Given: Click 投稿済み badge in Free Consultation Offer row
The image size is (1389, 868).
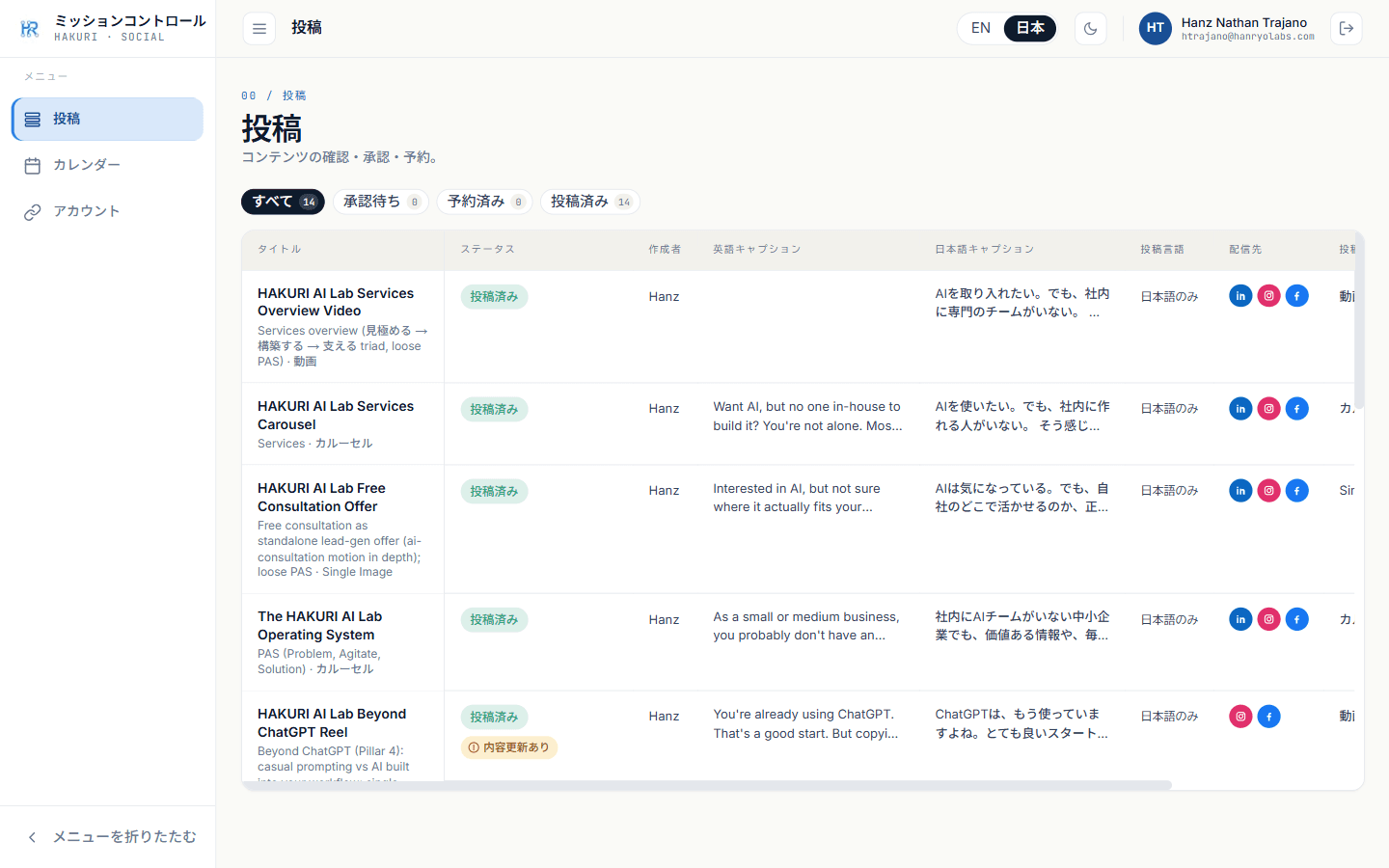Looking at the screenshot, I should click(494, 492).
